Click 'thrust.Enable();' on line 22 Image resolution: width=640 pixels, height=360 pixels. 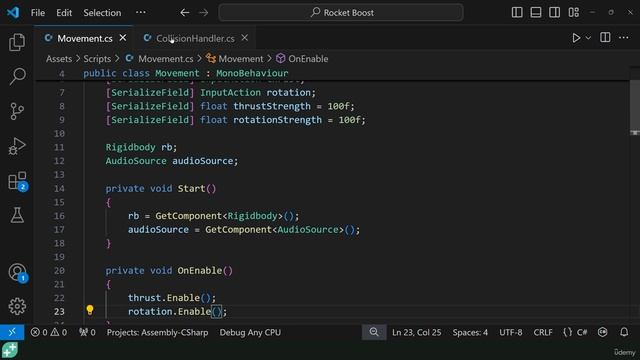click(172, 298)
